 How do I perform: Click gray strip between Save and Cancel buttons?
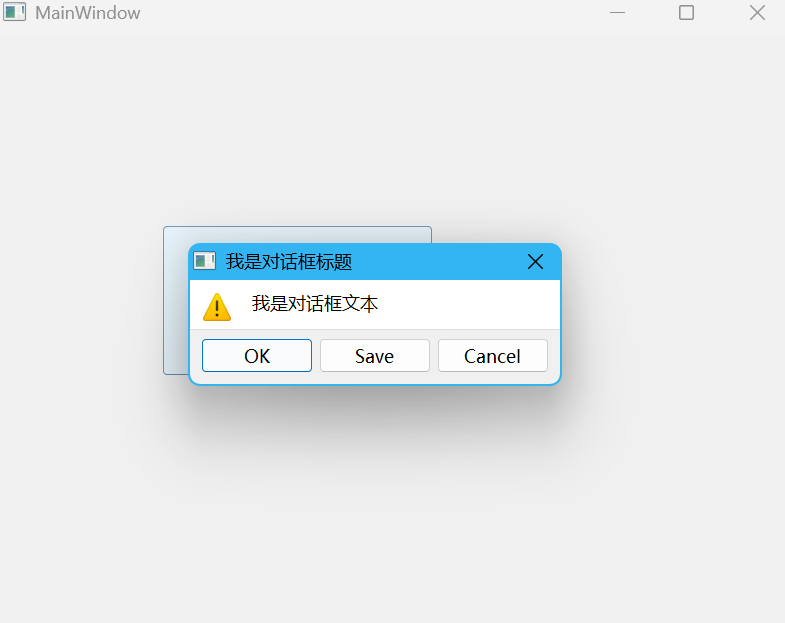tap(434, 356)
